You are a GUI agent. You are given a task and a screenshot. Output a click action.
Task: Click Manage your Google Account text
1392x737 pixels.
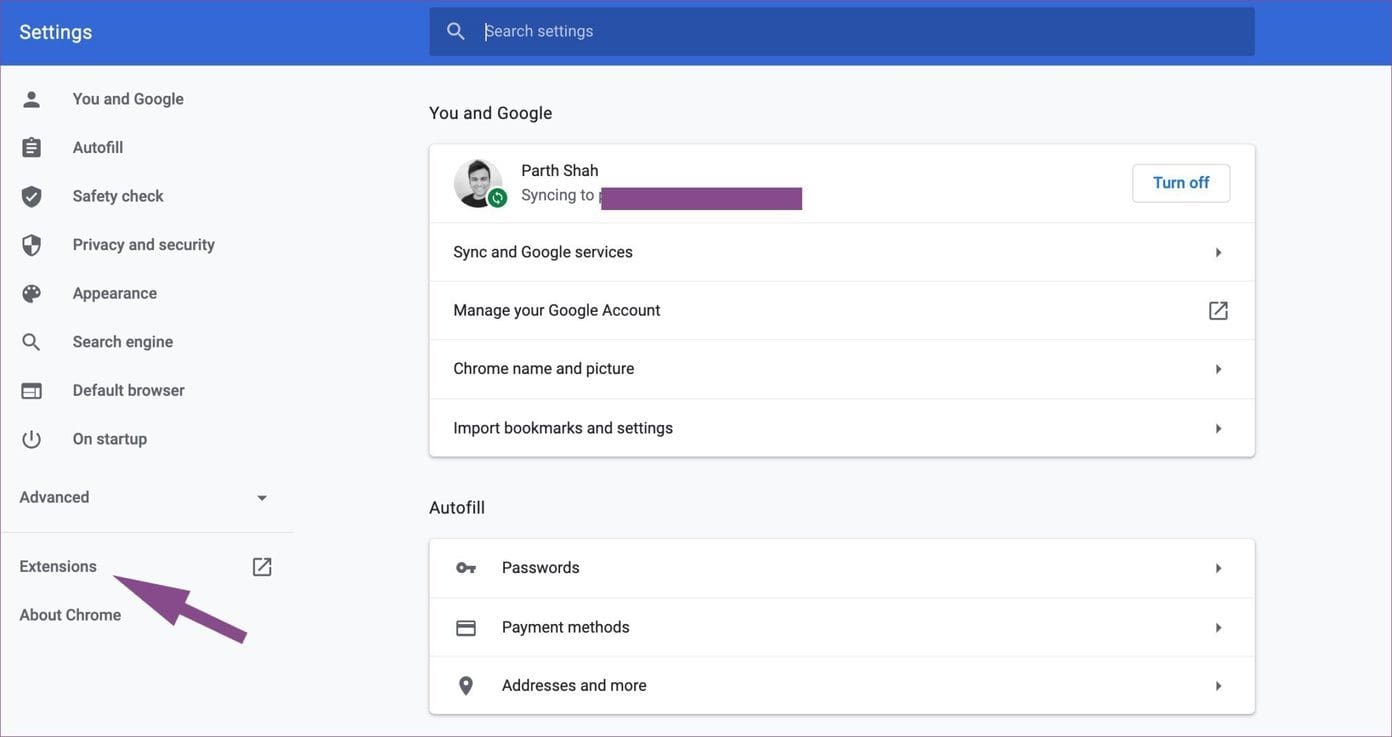point(557,310)
